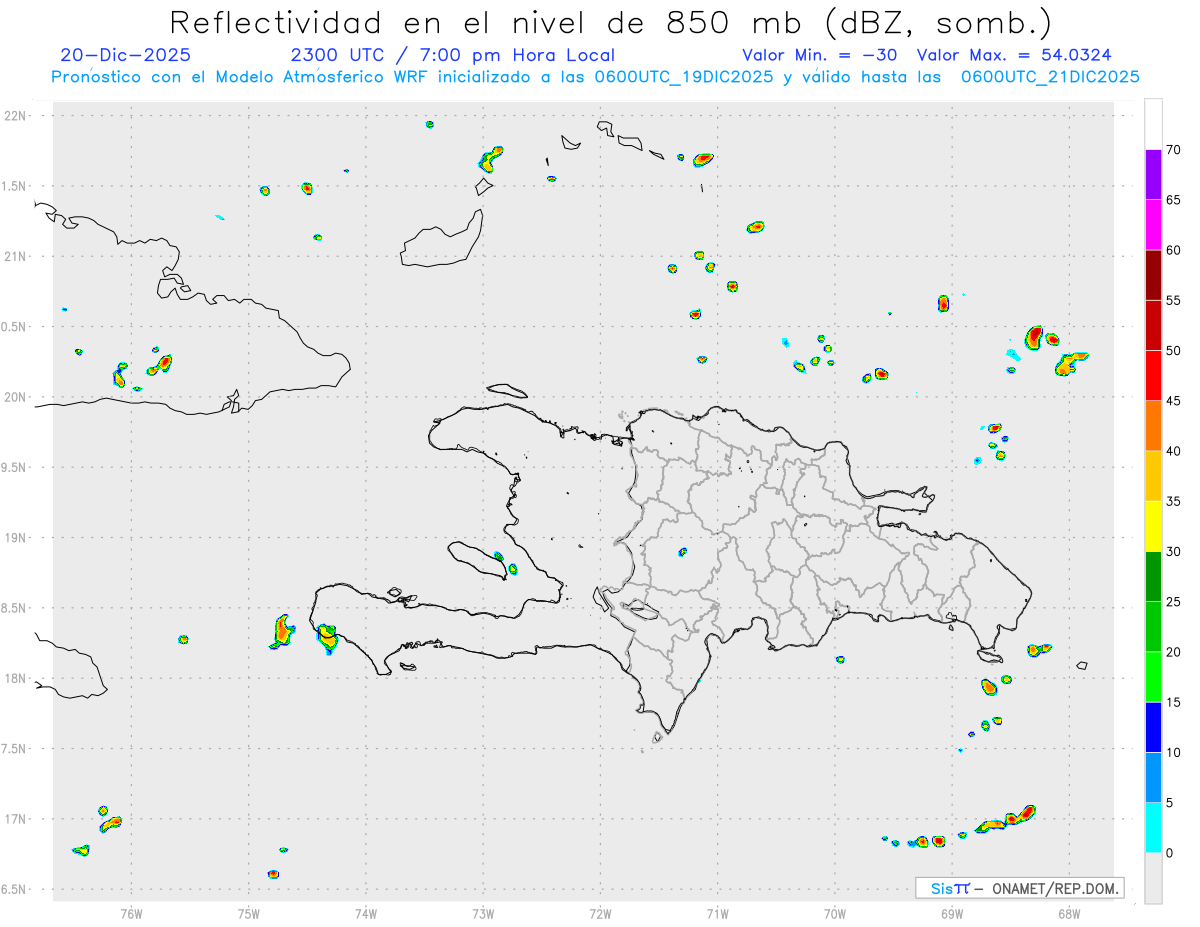Viewport: 1200px width, 927px height.
Task: Click the '6.5N' latitude label at bottom
Action: pos(14,890)
